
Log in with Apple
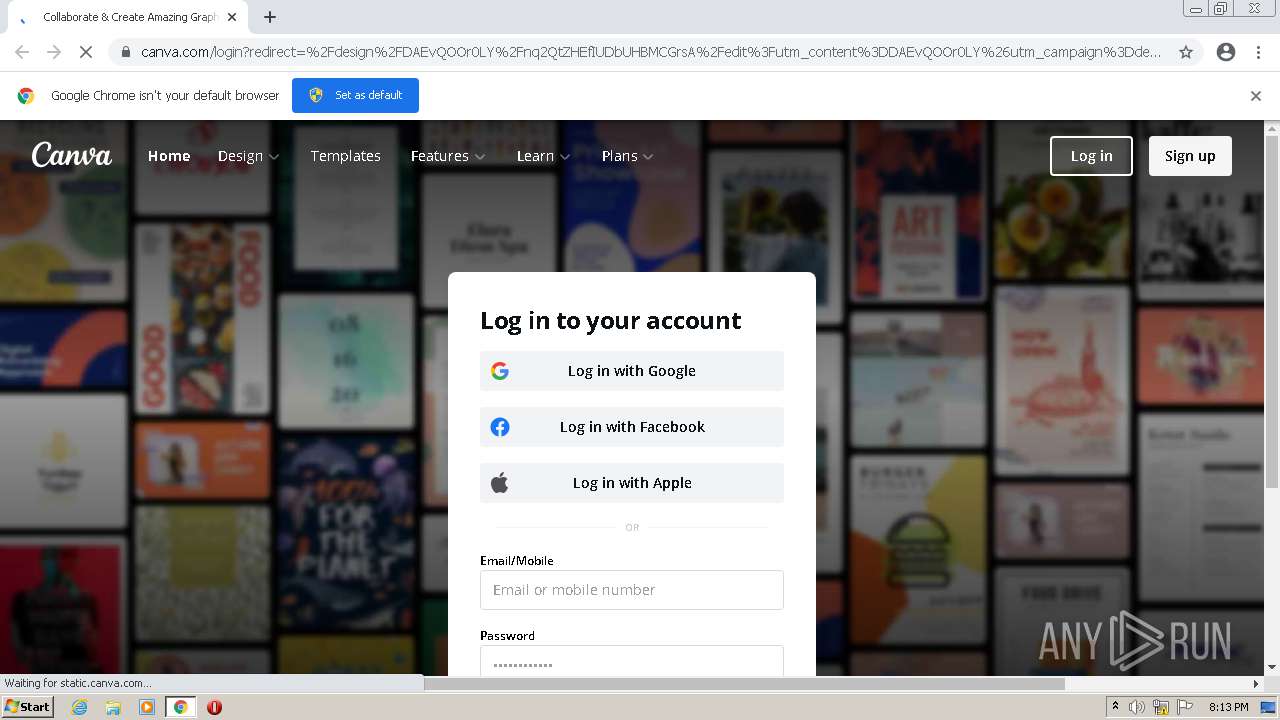632,483
